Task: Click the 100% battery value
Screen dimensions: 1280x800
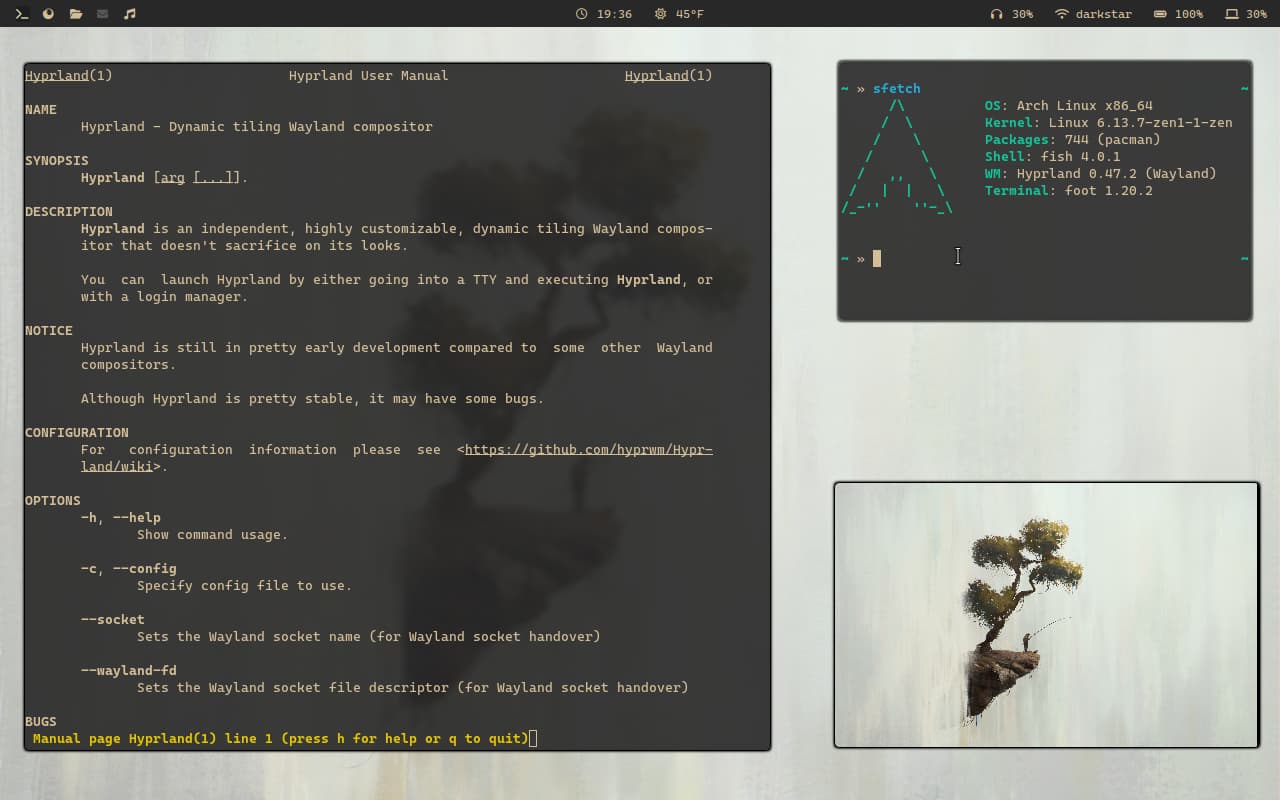Action: coord(1189,14)
